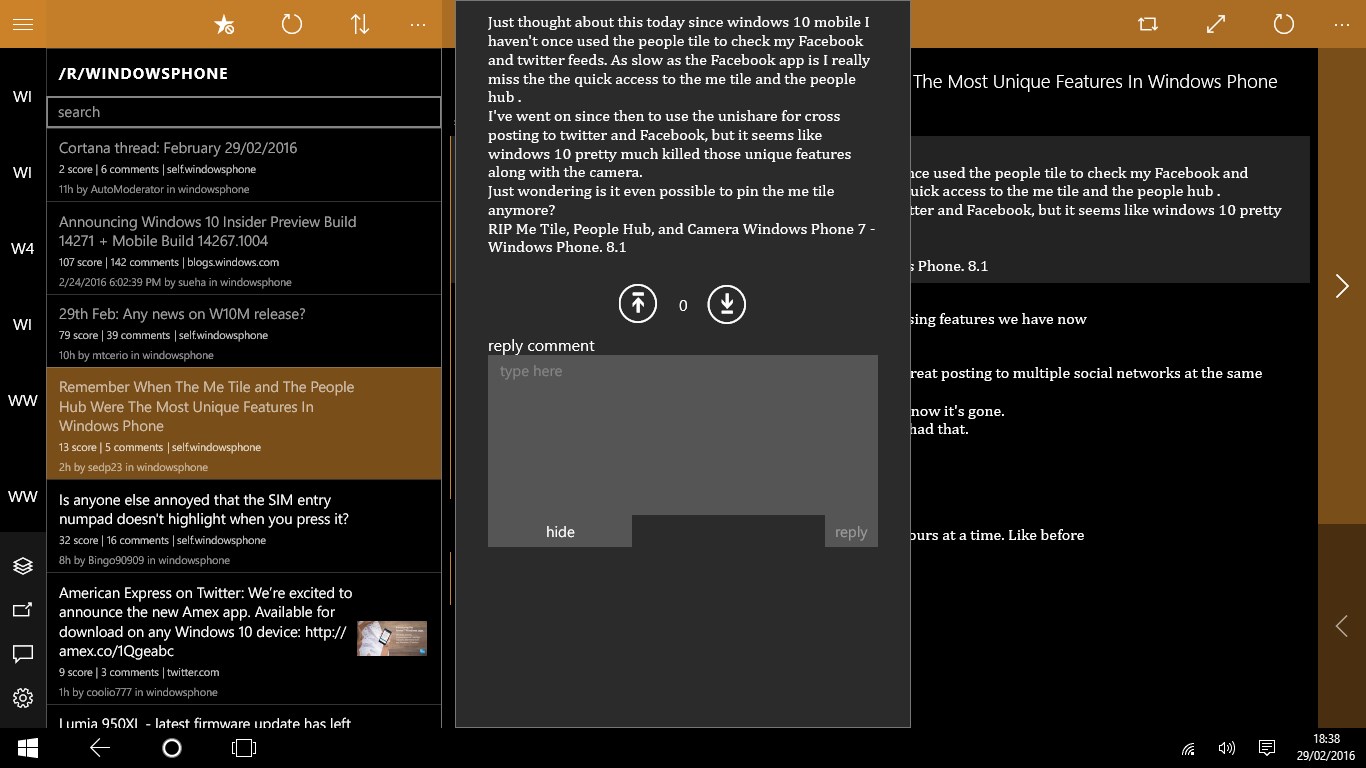Open the 29th Feb: Any news on W10M release post
Viewport: 1366px width, 768px height.
pos(244,331)
